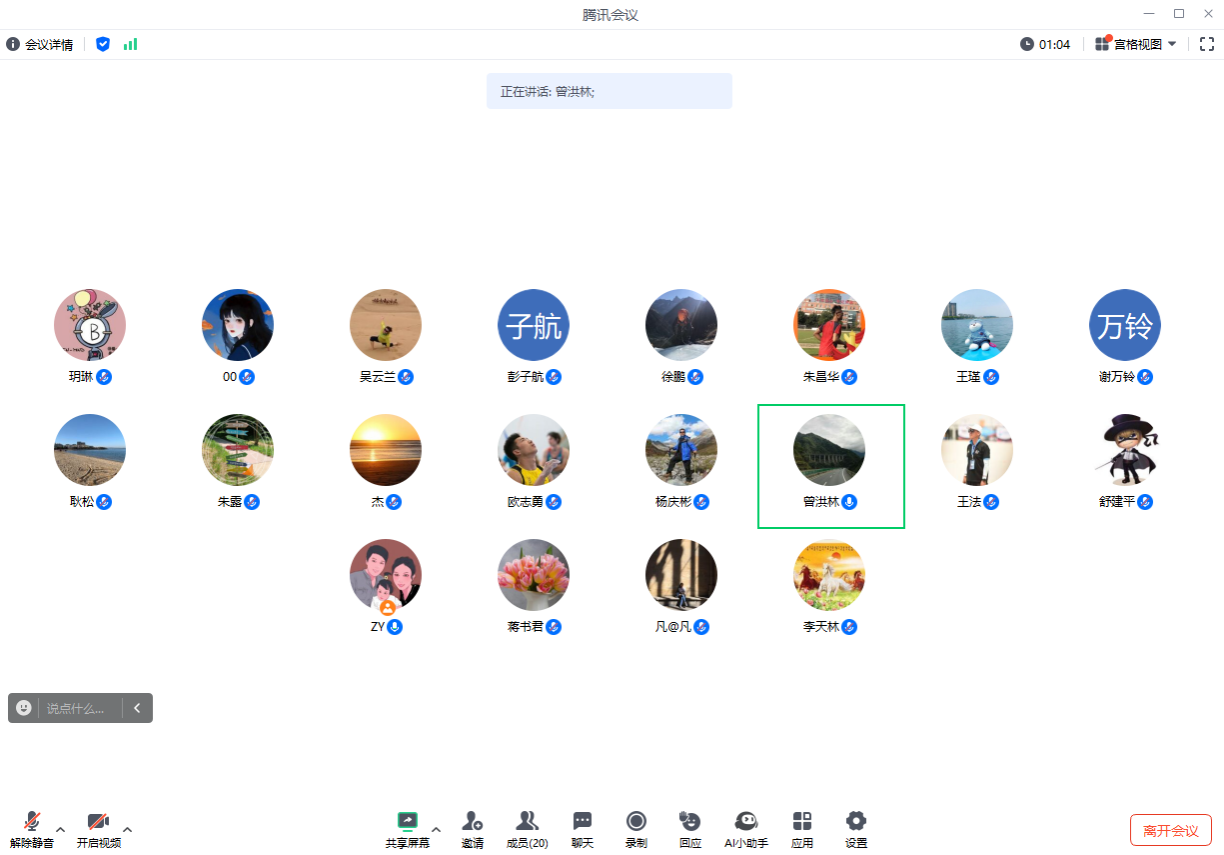
Task: Expand video options arrow beside 开启视频
Action: pyautogui.click(x=127, y=829)
